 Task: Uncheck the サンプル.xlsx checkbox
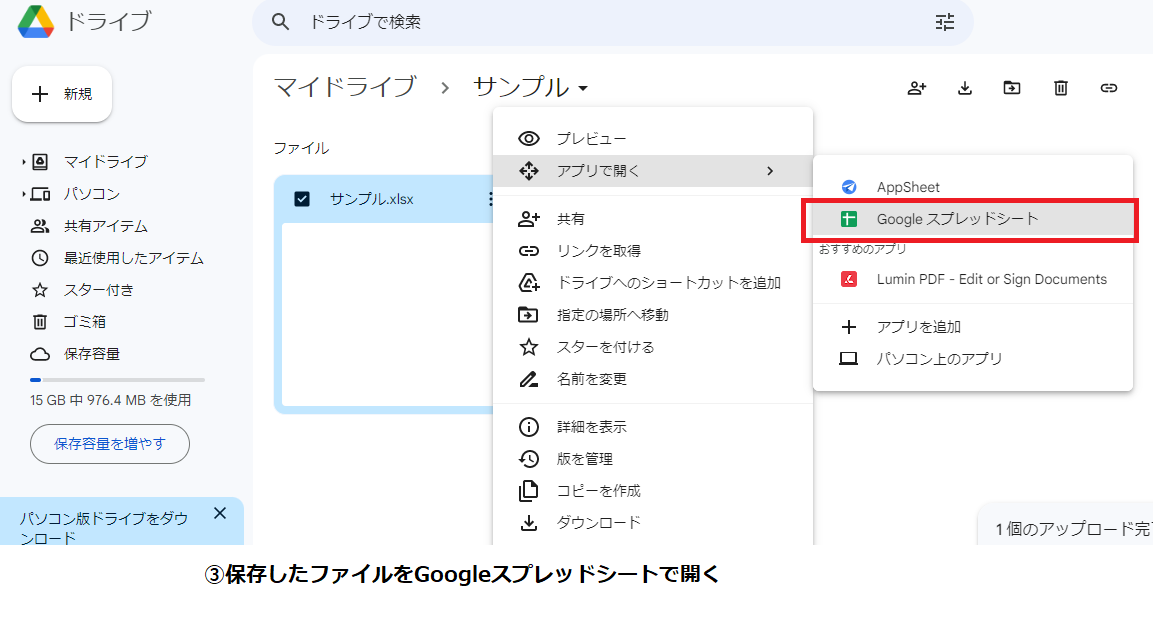coord(301,199)
